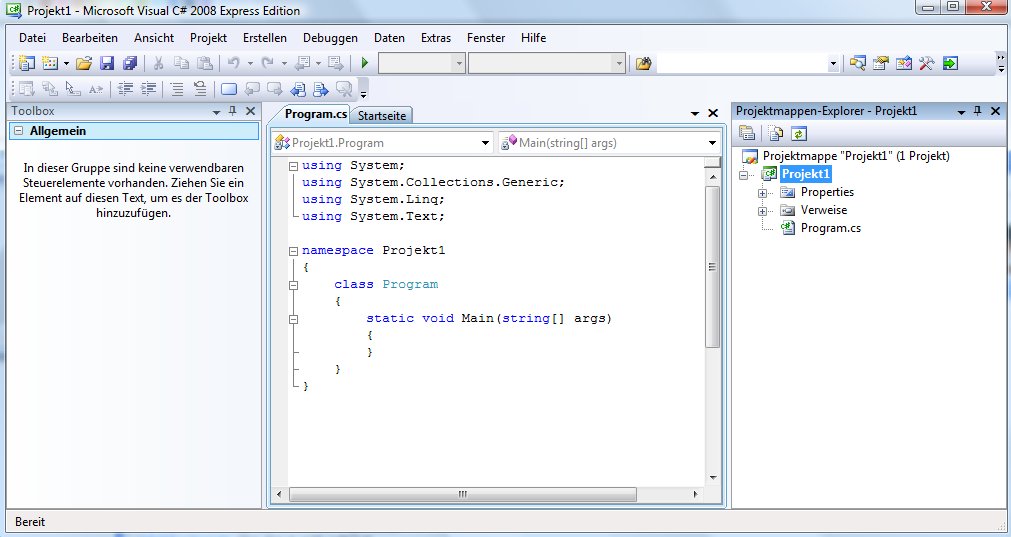
Task: Click the Display Object Member List icon
Action: pyautogui.click(x=26, y=89)
